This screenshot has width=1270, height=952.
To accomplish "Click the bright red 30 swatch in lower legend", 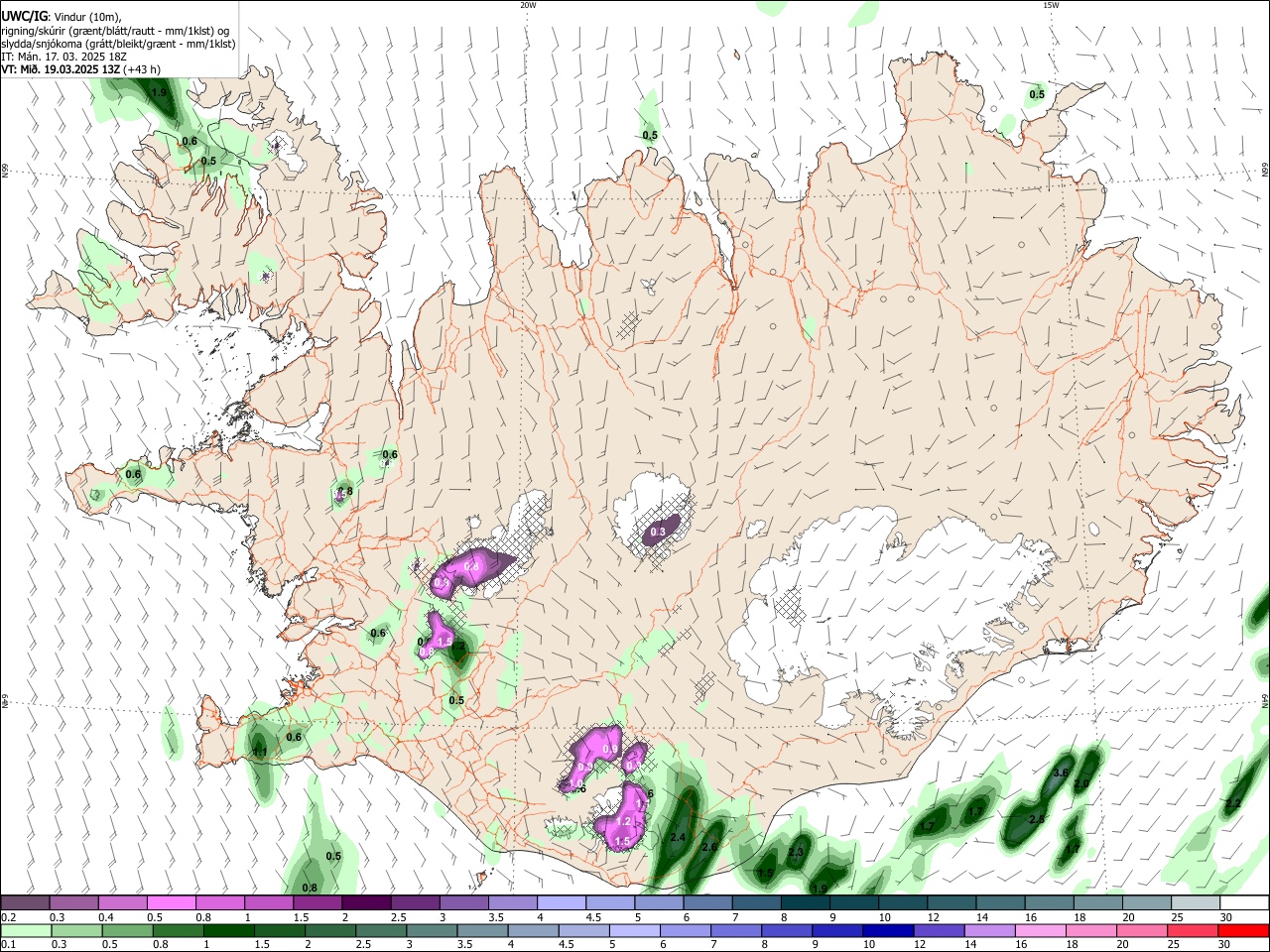I will click(x=1244, y=930).
